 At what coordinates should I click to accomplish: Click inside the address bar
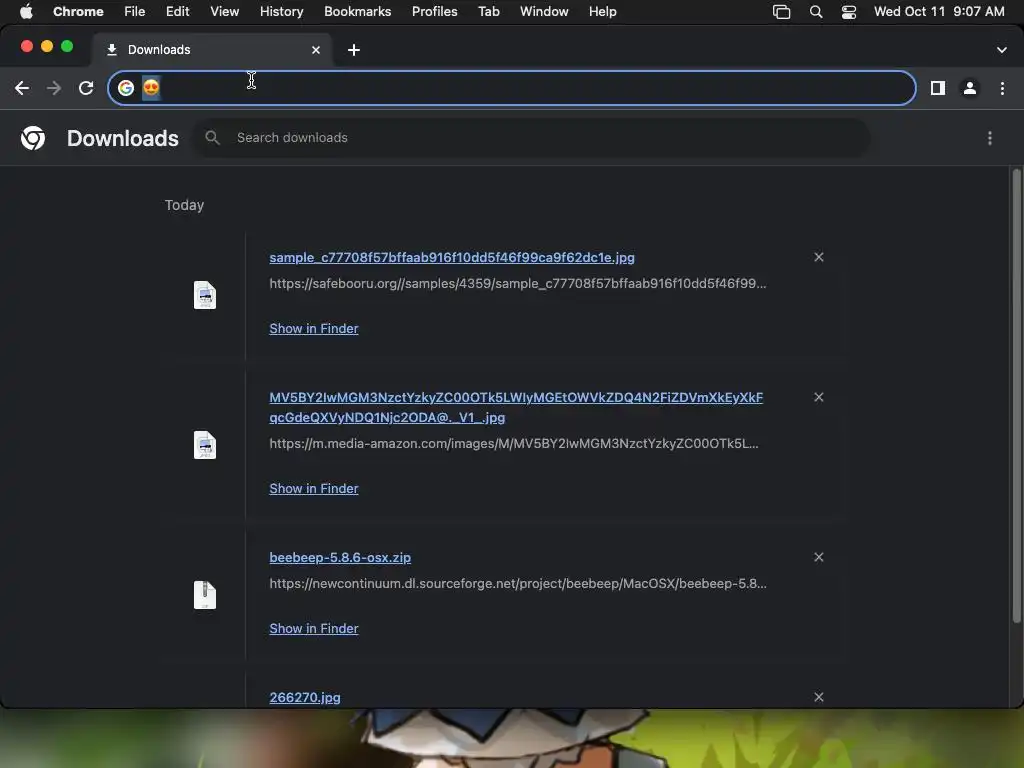(x=512, y=88)
